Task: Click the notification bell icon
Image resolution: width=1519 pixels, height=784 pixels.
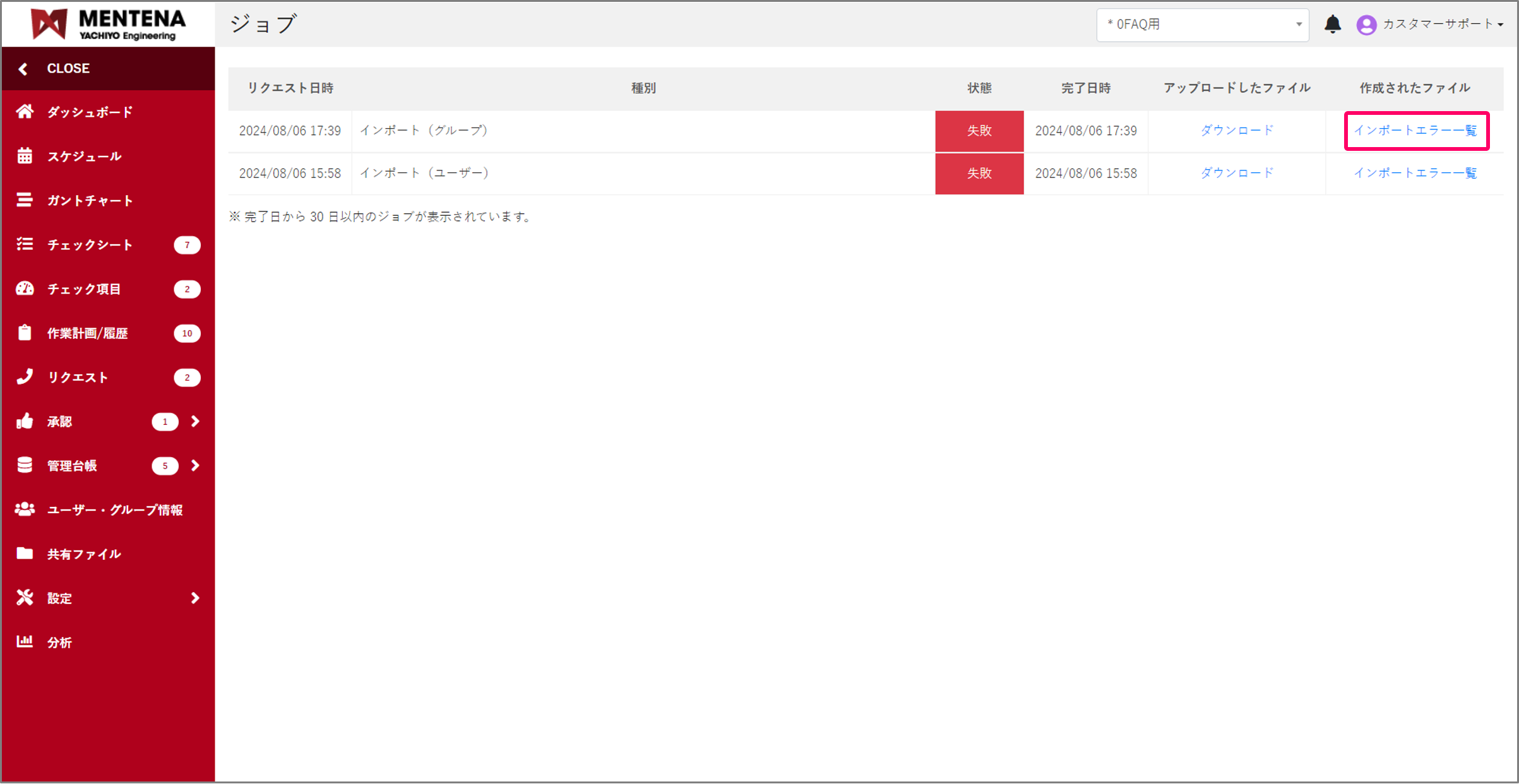Action: [x=1332, y=25]
